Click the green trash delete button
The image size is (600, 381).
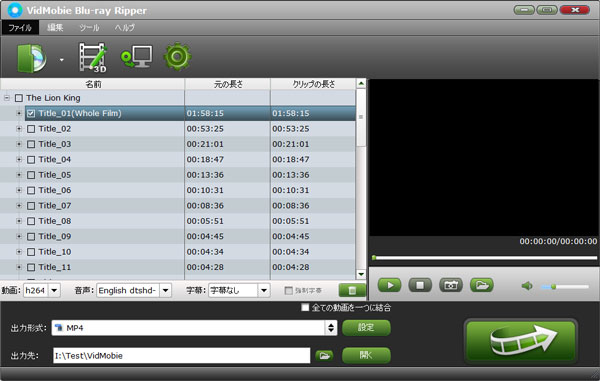[x=352, y=291]
